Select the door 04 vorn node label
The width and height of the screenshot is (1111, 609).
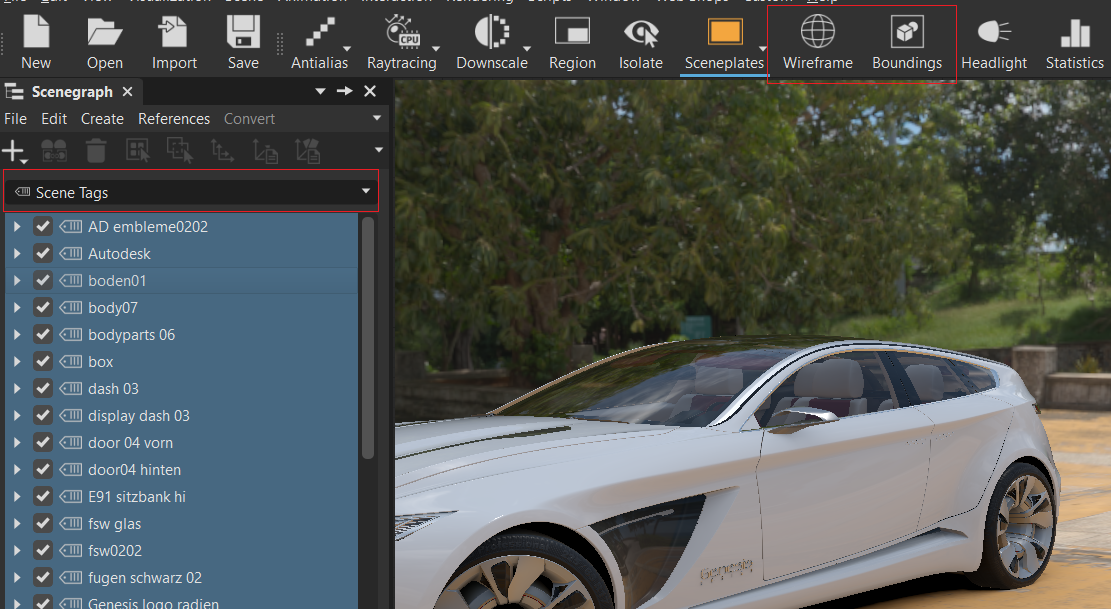point(131,442)
